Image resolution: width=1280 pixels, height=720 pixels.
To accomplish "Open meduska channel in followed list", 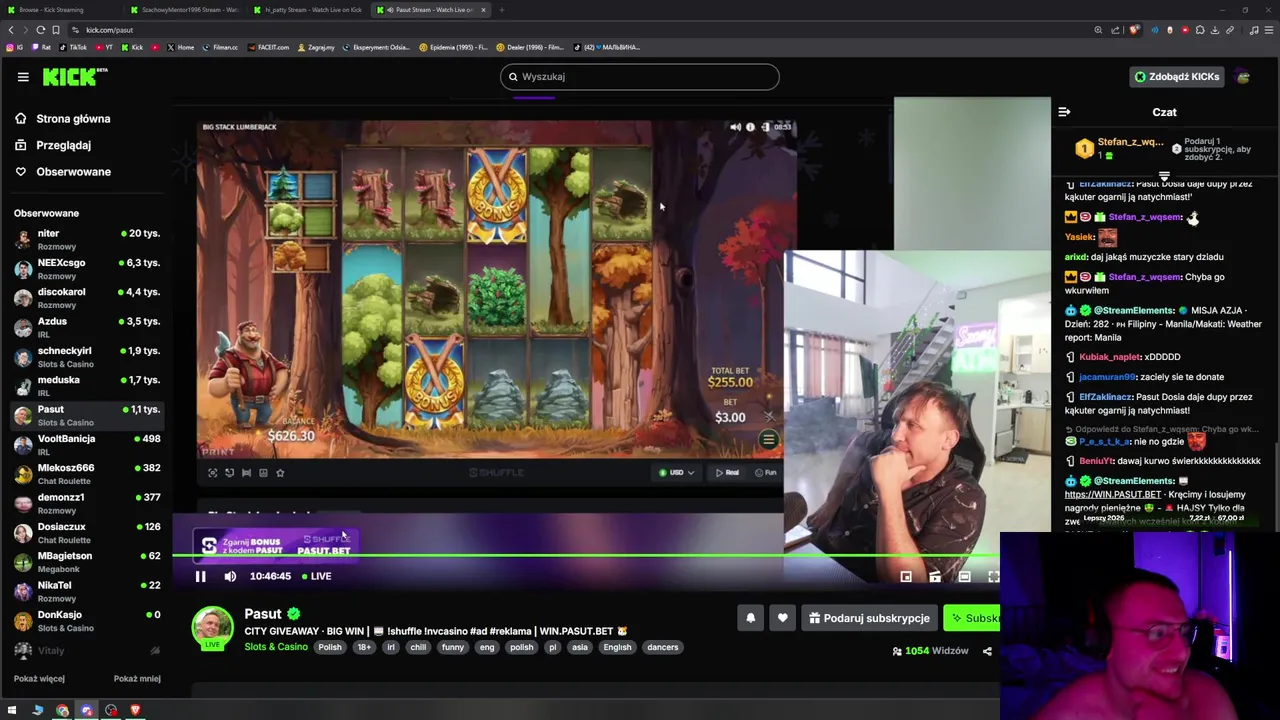I will [85, 385].
